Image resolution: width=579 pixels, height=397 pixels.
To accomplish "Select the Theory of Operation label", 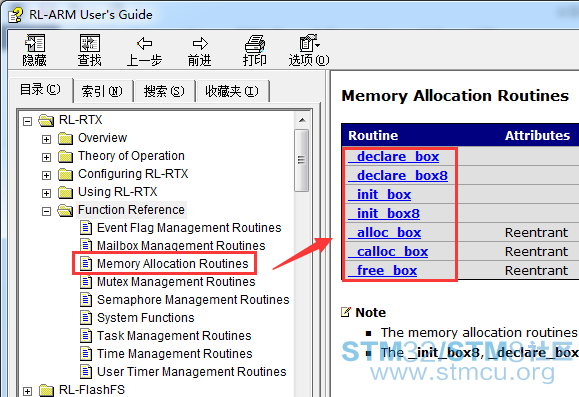I will tap(131, 156).
